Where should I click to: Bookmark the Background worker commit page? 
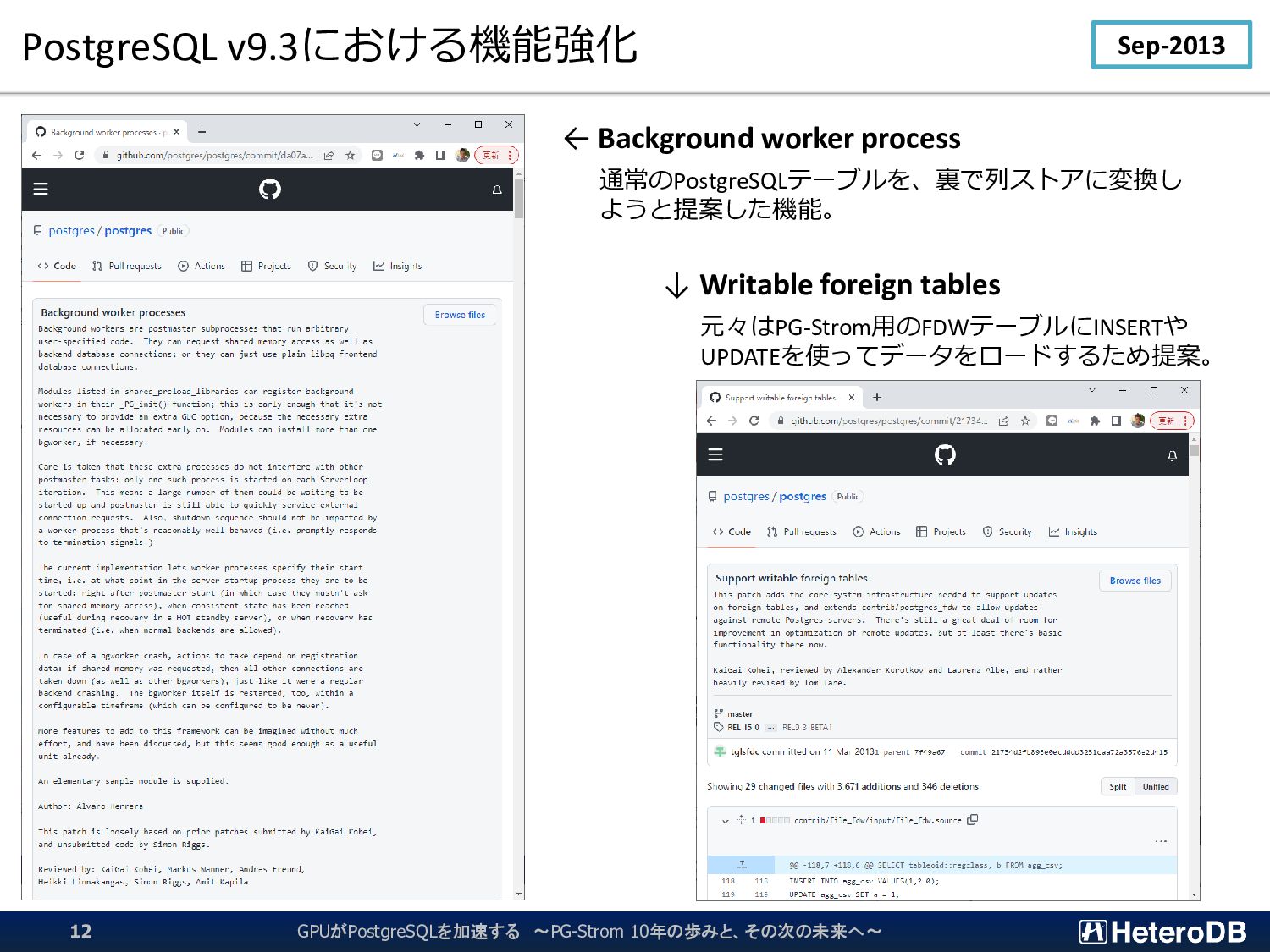coord(350,155)
